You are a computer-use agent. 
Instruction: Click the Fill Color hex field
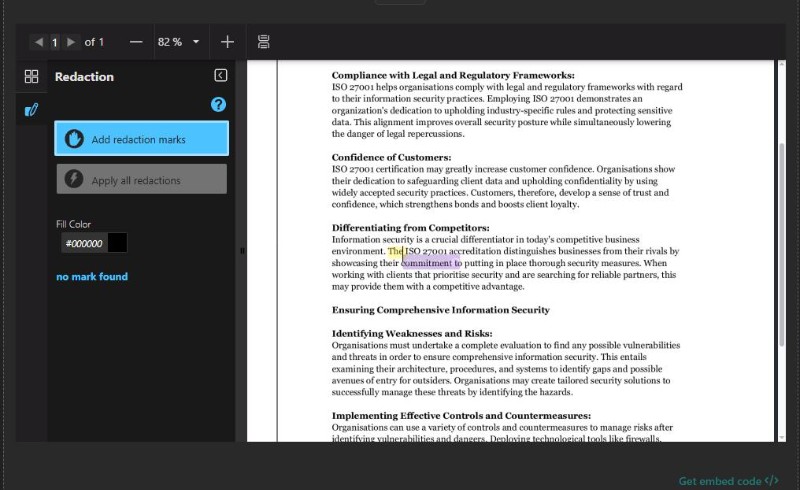[83, 243]
